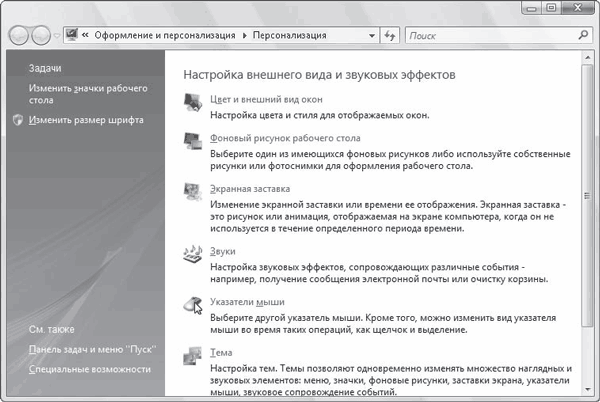Screen dimensions: 600x402
Task: Click the scrollbar up arrow
Action: pos(587,57)
